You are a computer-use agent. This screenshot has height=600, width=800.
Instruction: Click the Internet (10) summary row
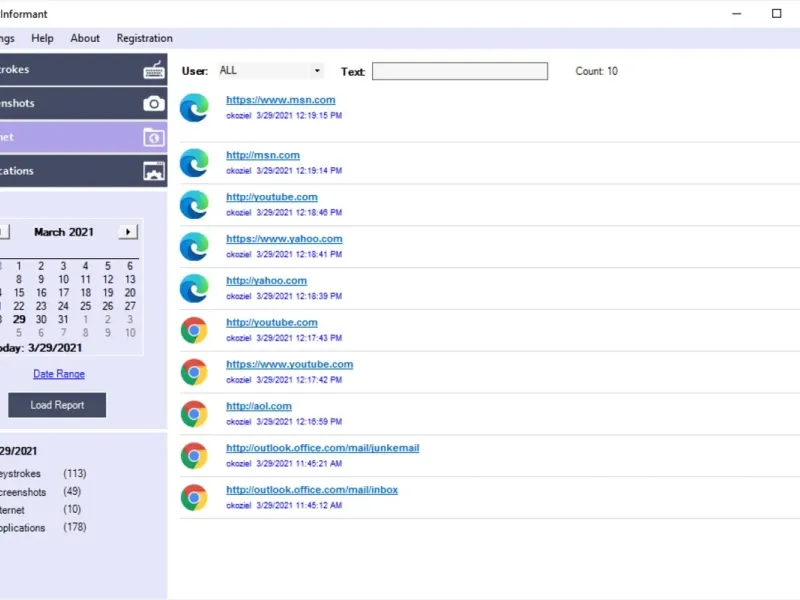[40, 510]
